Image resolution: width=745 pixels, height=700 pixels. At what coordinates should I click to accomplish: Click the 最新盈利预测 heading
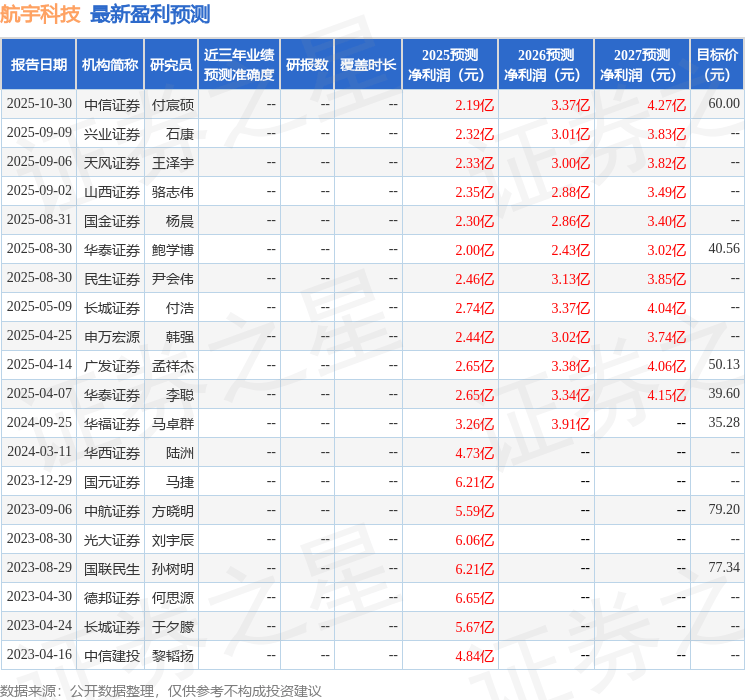click(x=150, y=14)
